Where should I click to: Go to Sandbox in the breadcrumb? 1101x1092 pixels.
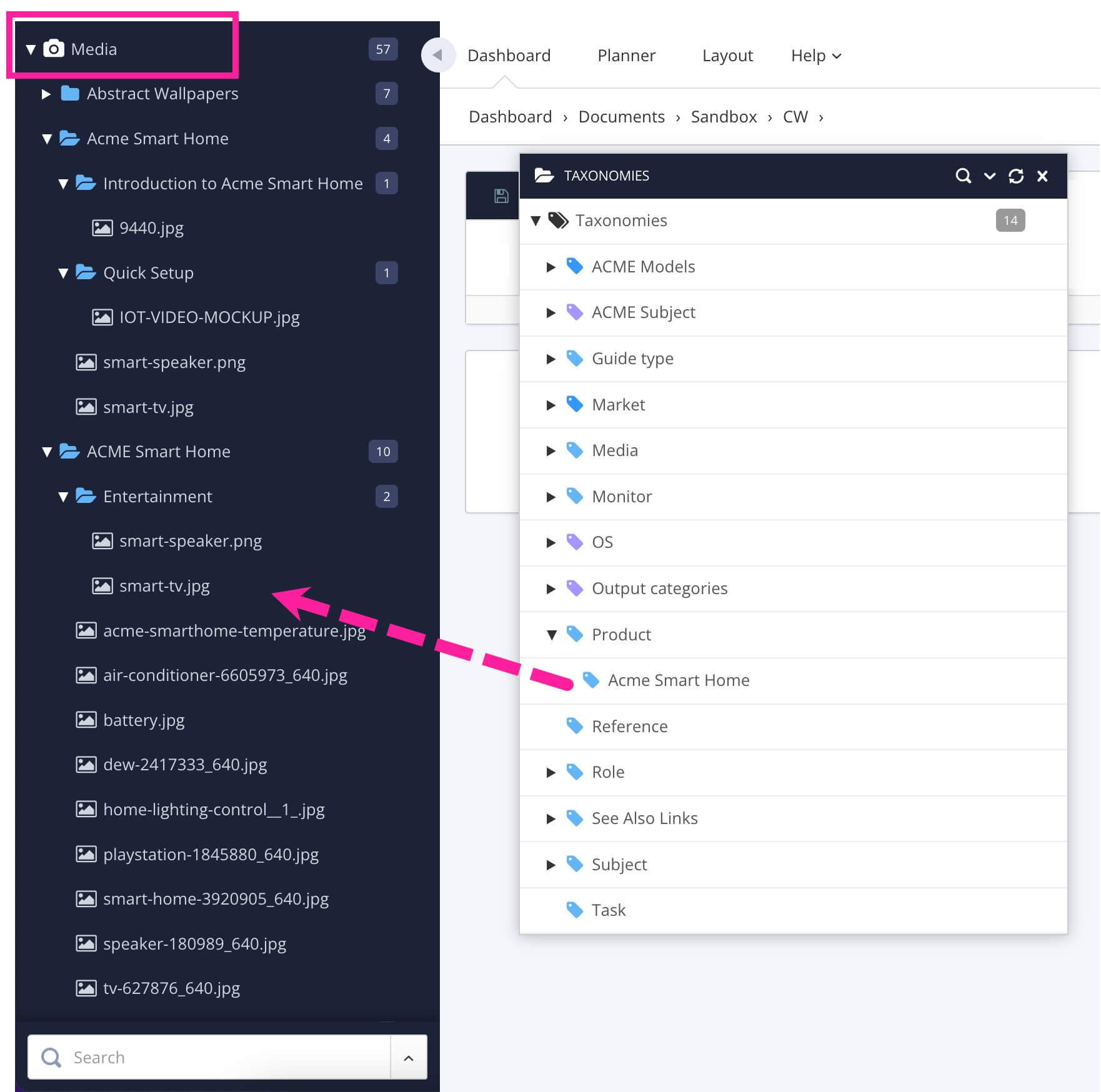[x=723, y=117]
